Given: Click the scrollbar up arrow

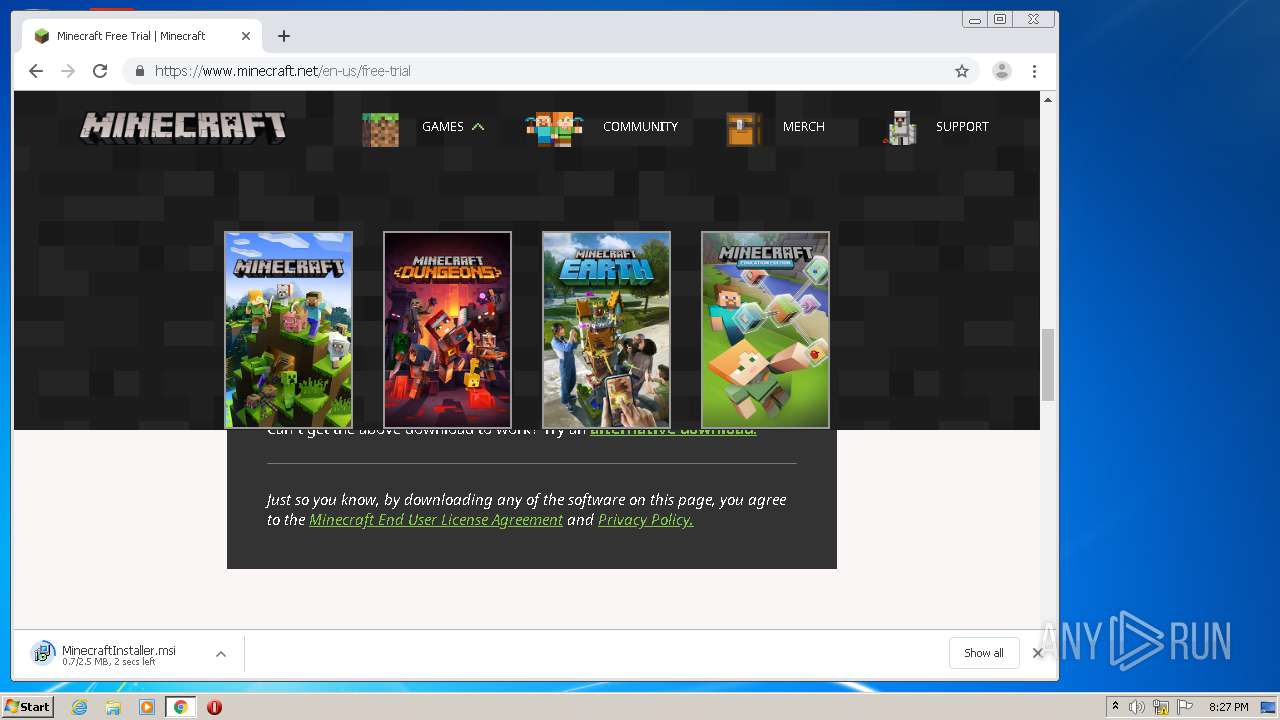Looking at the screenshot, I should click(x=1048, y=99).
